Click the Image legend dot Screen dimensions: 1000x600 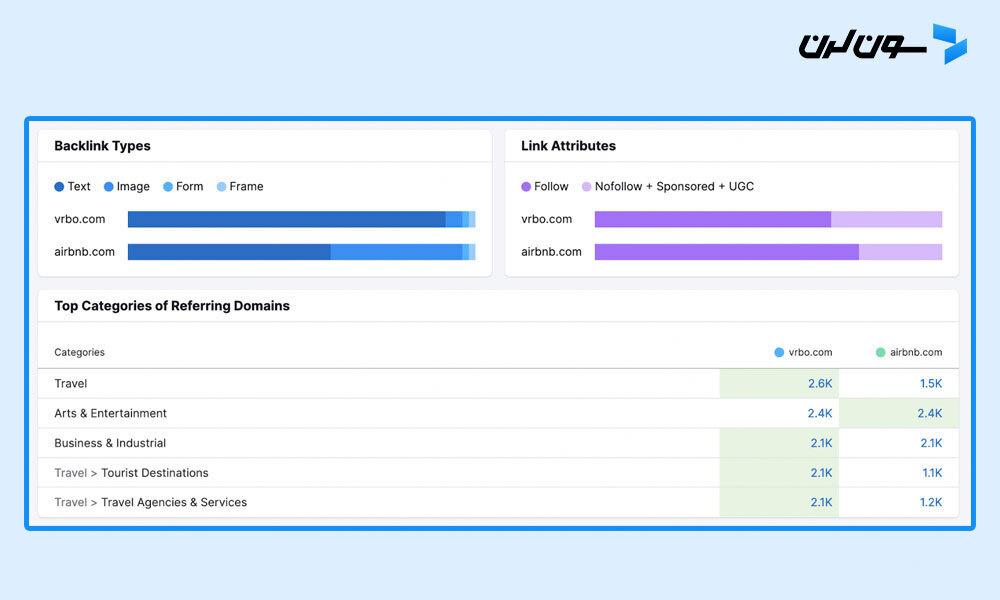point(108,187)
